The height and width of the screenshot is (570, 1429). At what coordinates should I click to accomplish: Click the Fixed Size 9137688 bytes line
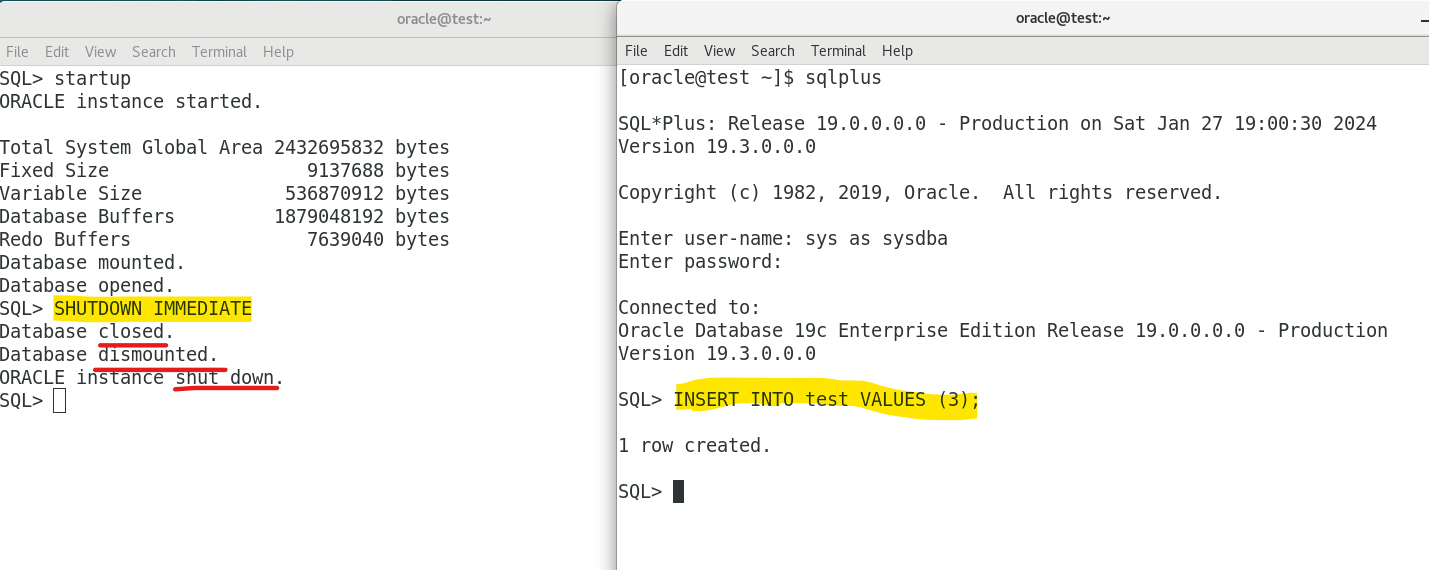click(x=225, y=170)
